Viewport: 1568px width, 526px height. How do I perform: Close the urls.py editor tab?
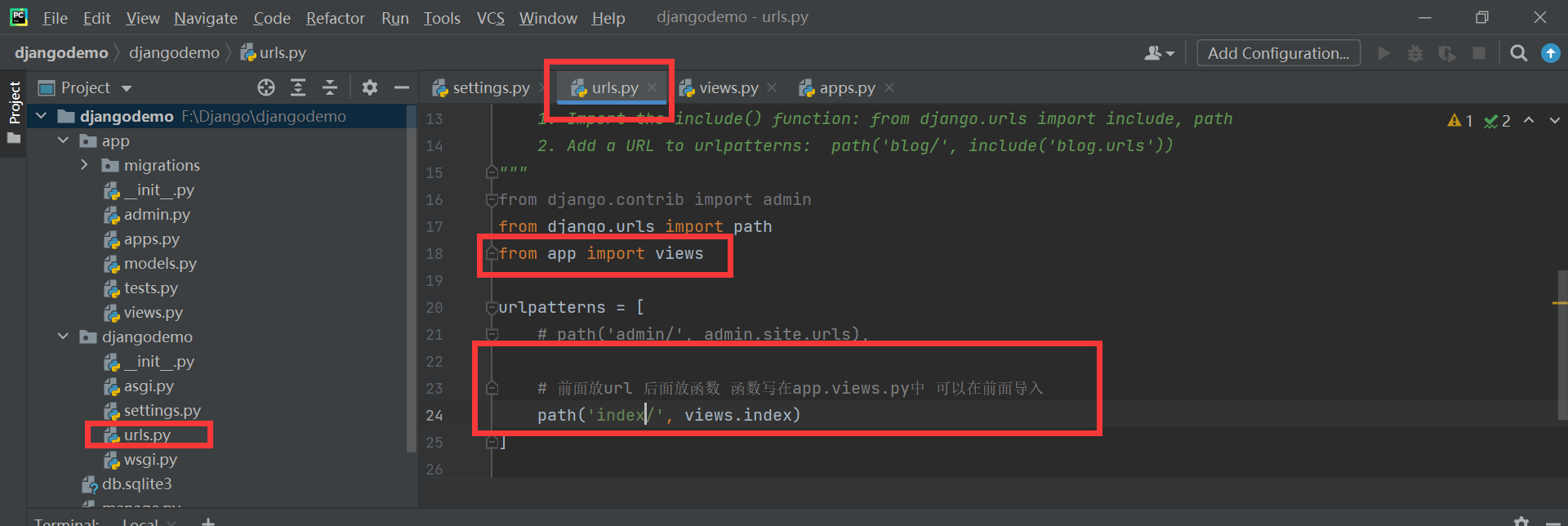click(x=652, y=87)
